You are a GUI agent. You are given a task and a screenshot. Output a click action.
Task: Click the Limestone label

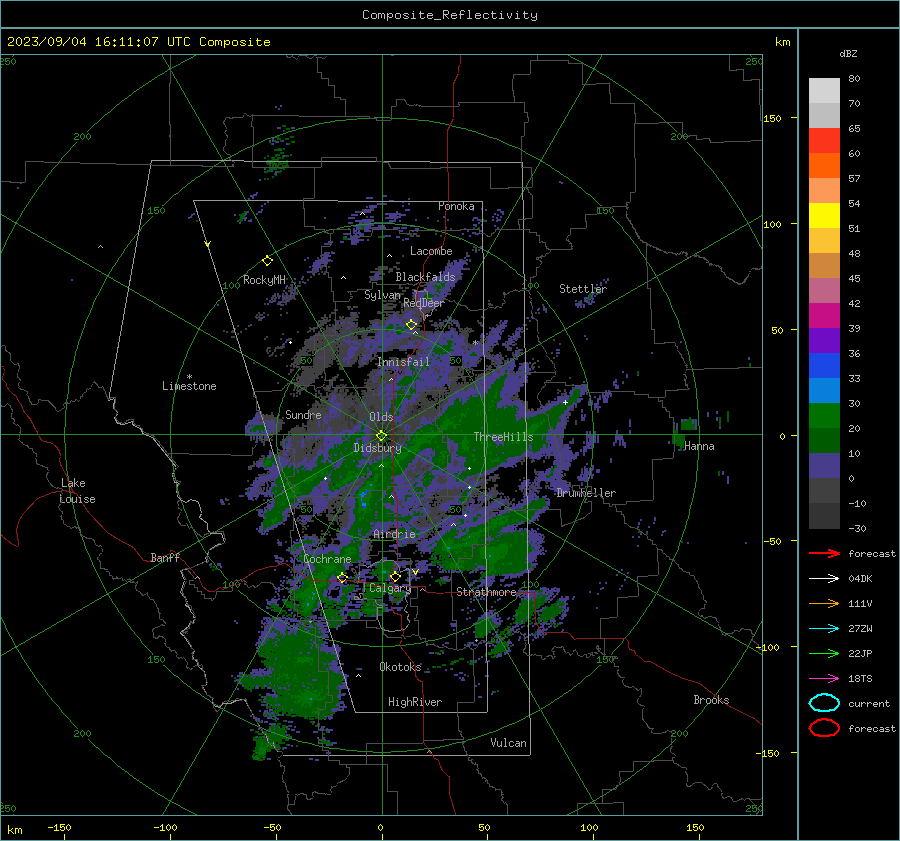click(x=189, y=386)
